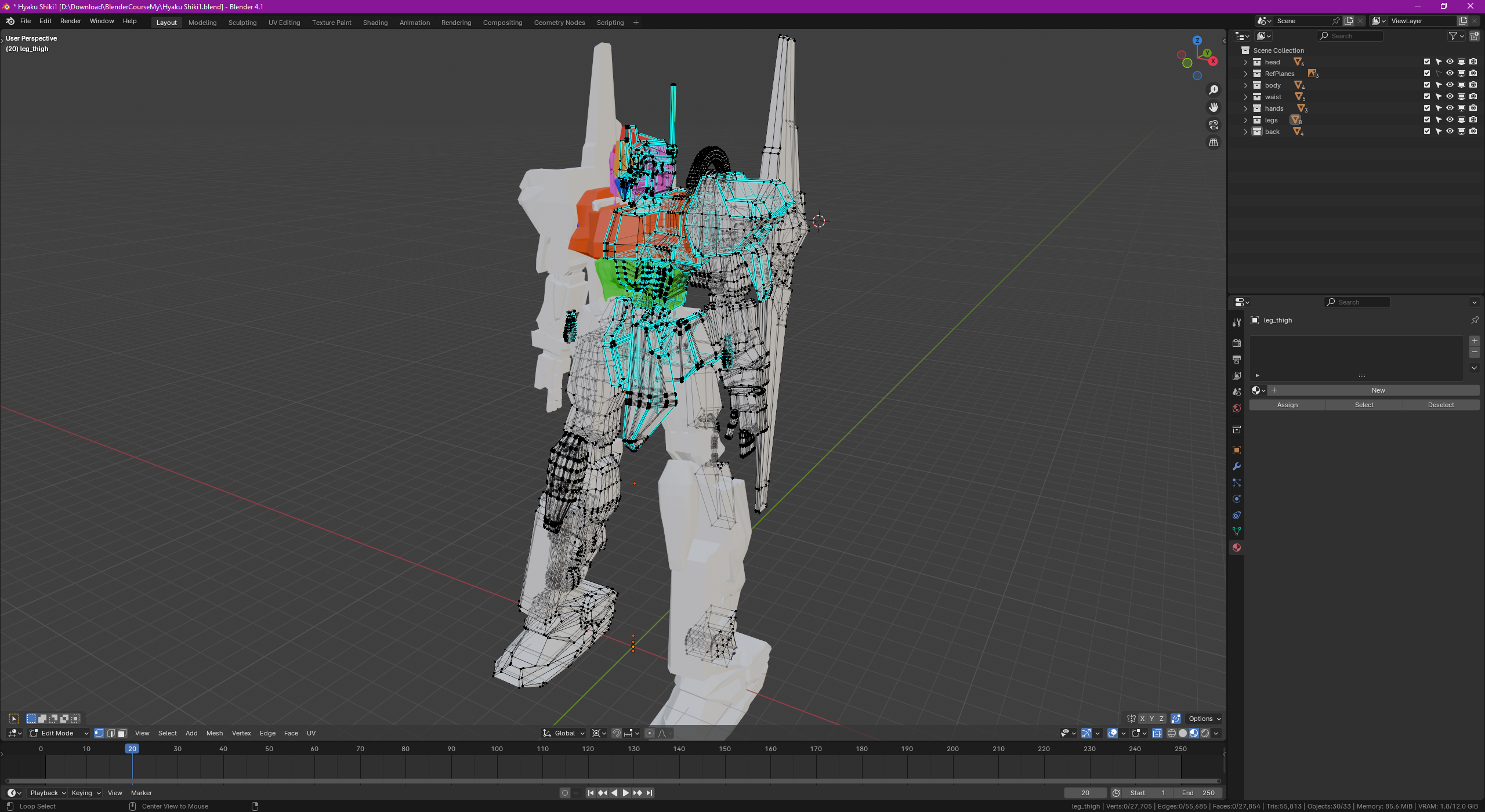The width and height of the screenshot is (1485, 812).
Task: Open the Mesh menu in viewport header
Action: [214, 733]
